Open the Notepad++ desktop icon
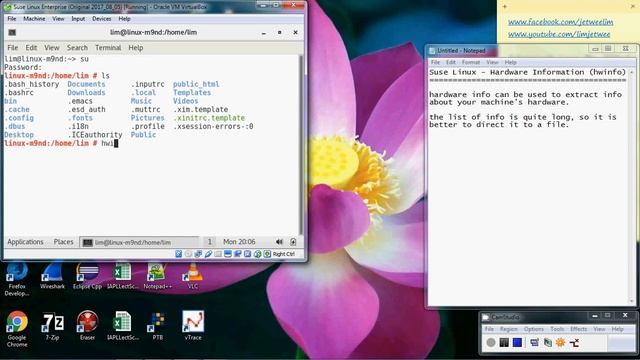This screenshot has height=360, width=640. pyautogui.click(x=157, y=277)
